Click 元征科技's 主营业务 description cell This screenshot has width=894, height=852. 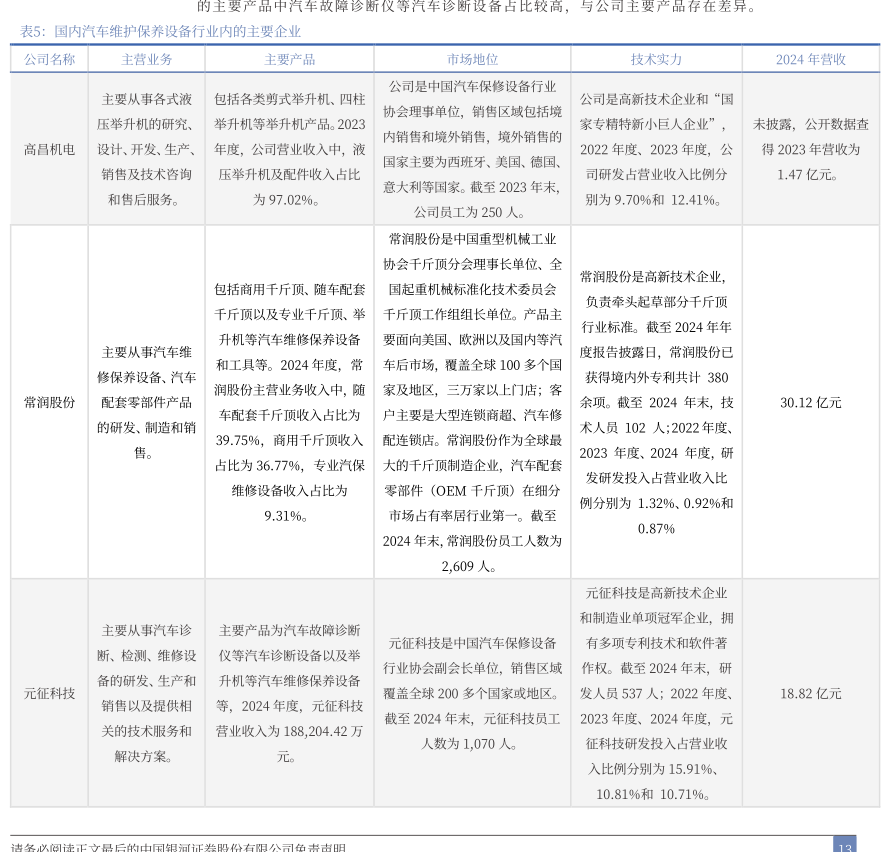[x=146, y=693]
